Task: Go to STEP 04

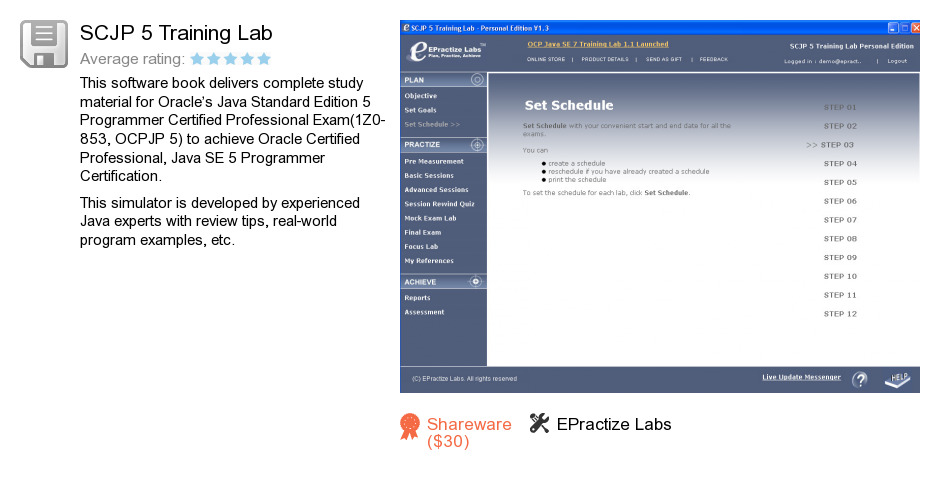Action: [840, 164]
